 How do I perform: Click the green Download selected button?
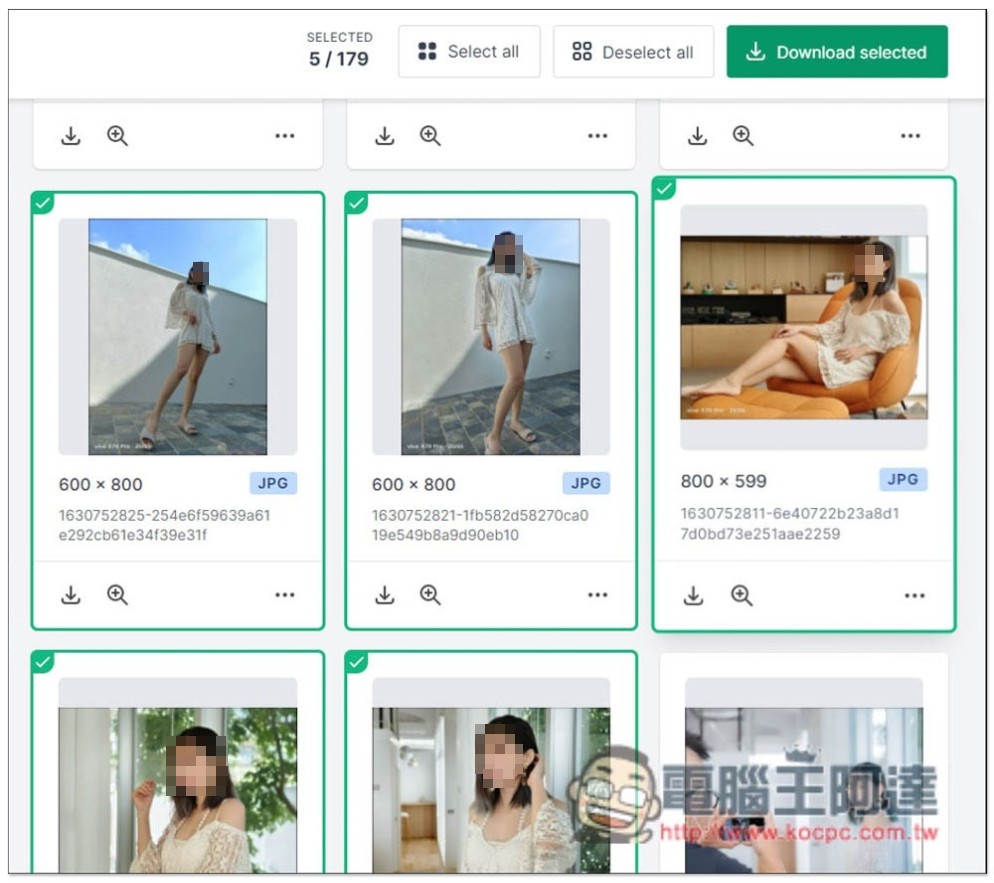837,51
